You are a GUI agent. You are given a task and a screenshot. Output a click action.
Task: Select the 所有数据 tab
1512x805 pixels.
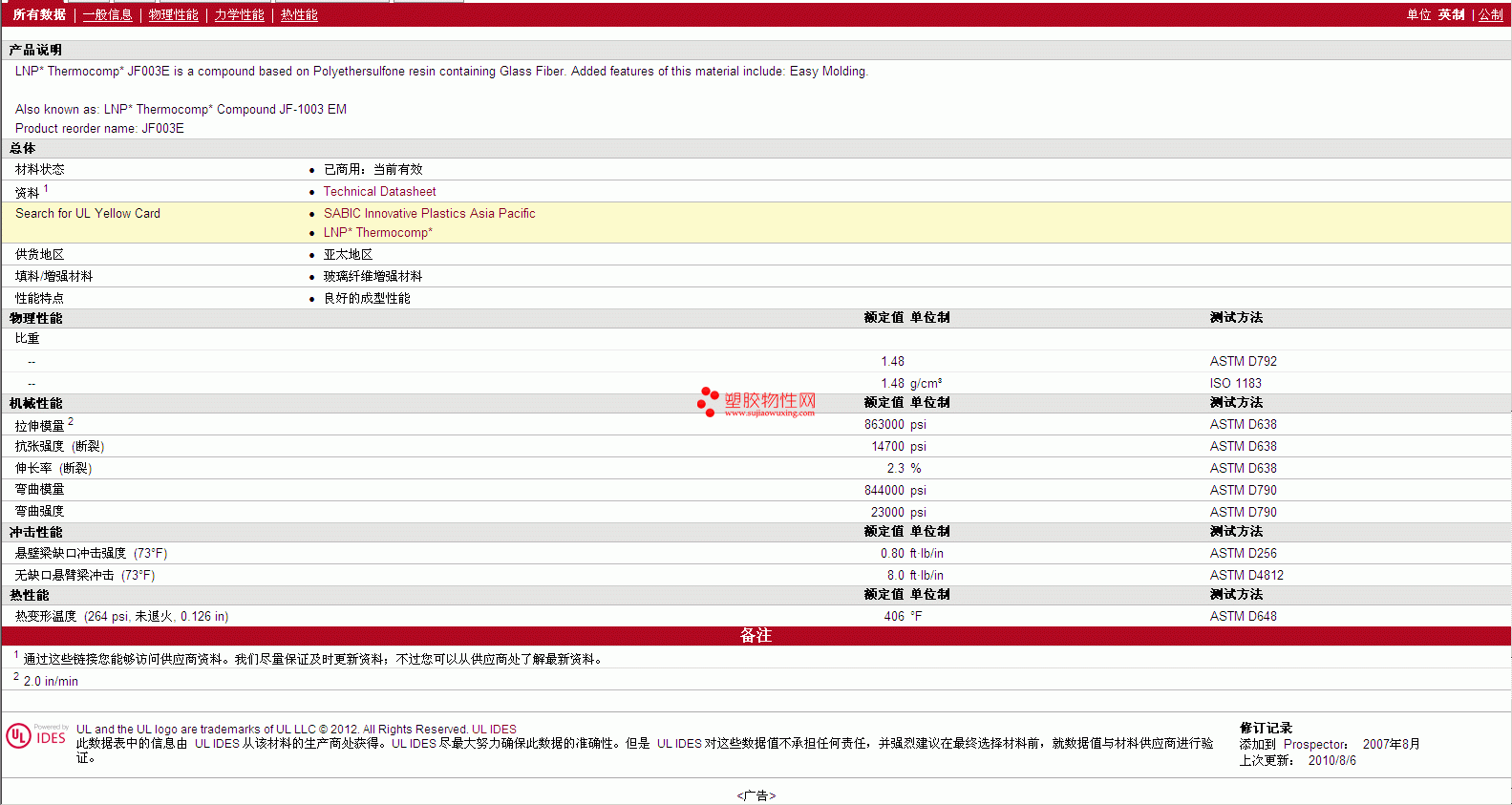pos(39,14)
